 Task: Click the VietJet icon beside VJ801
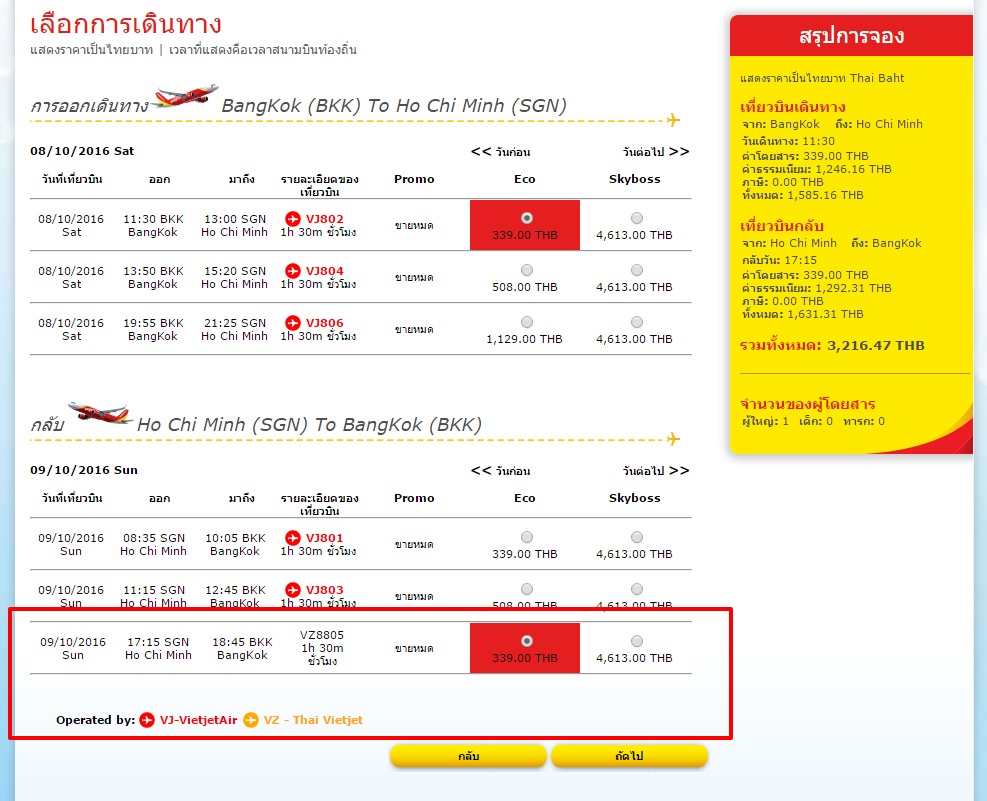pyautogui.click(x=293, y=537)
